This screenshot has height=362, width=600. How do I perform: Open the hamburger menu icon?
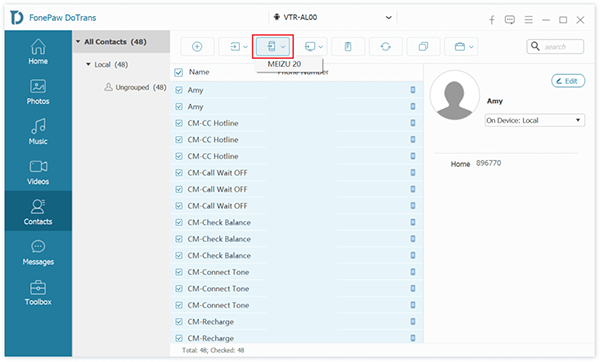528,20
